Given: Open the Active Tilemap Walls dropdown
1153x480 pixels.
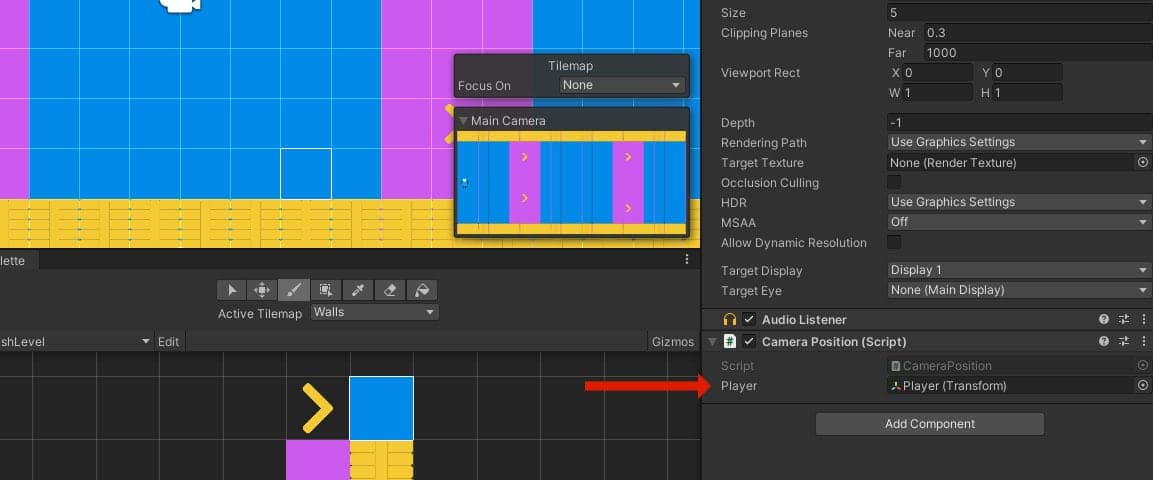Looking at the screenshot, I should tap(374, 312).
